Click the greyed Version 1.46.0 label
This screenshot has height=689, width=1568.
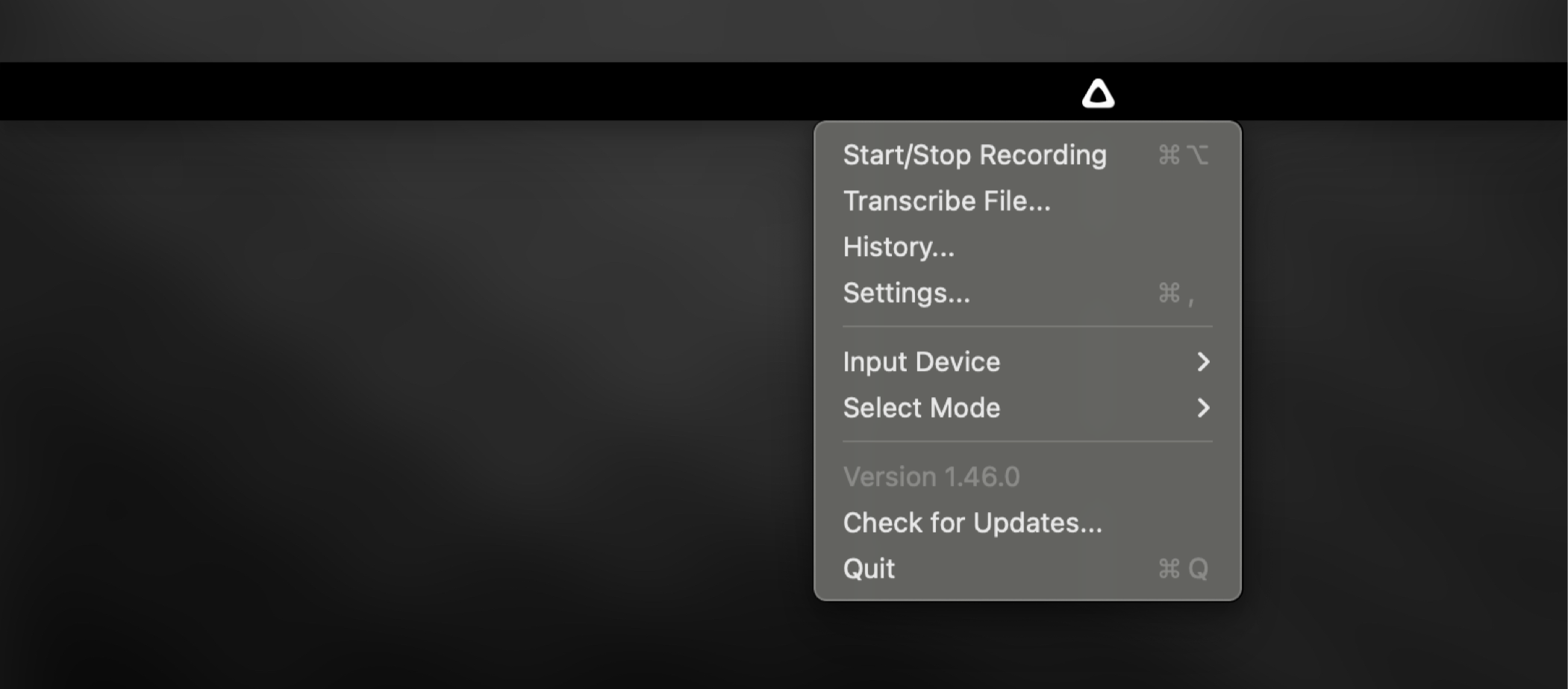click(x=931, y=477)
